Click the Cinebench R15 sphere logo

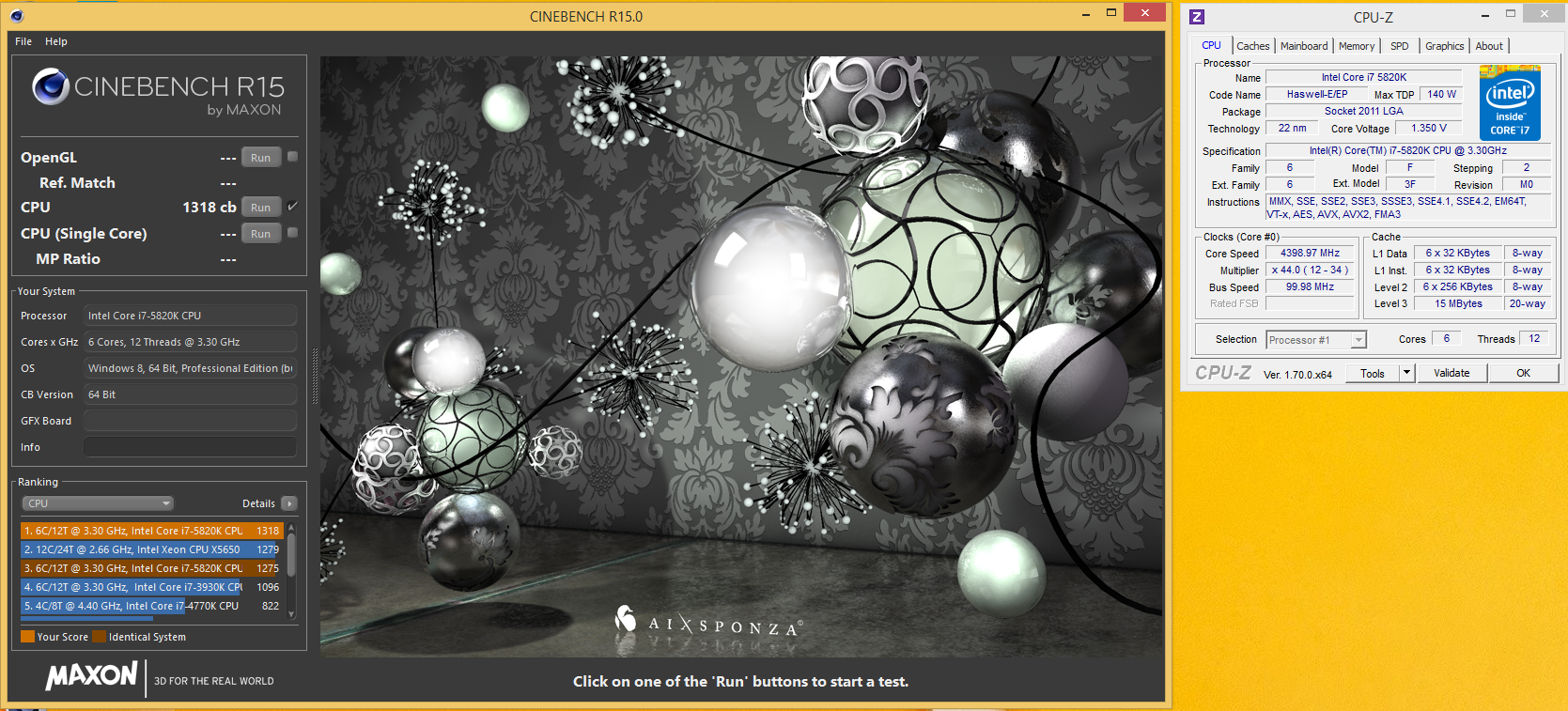pos(51,86)
